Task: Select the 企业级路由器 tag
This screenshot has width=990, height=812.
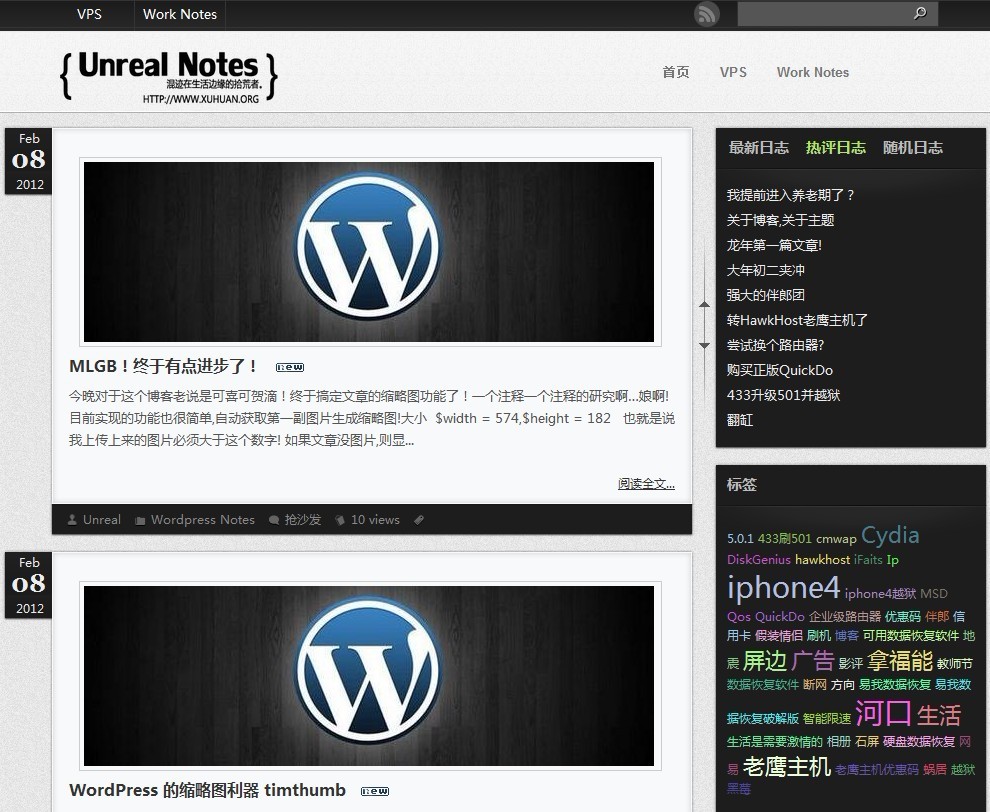Action: coord(845,616)
